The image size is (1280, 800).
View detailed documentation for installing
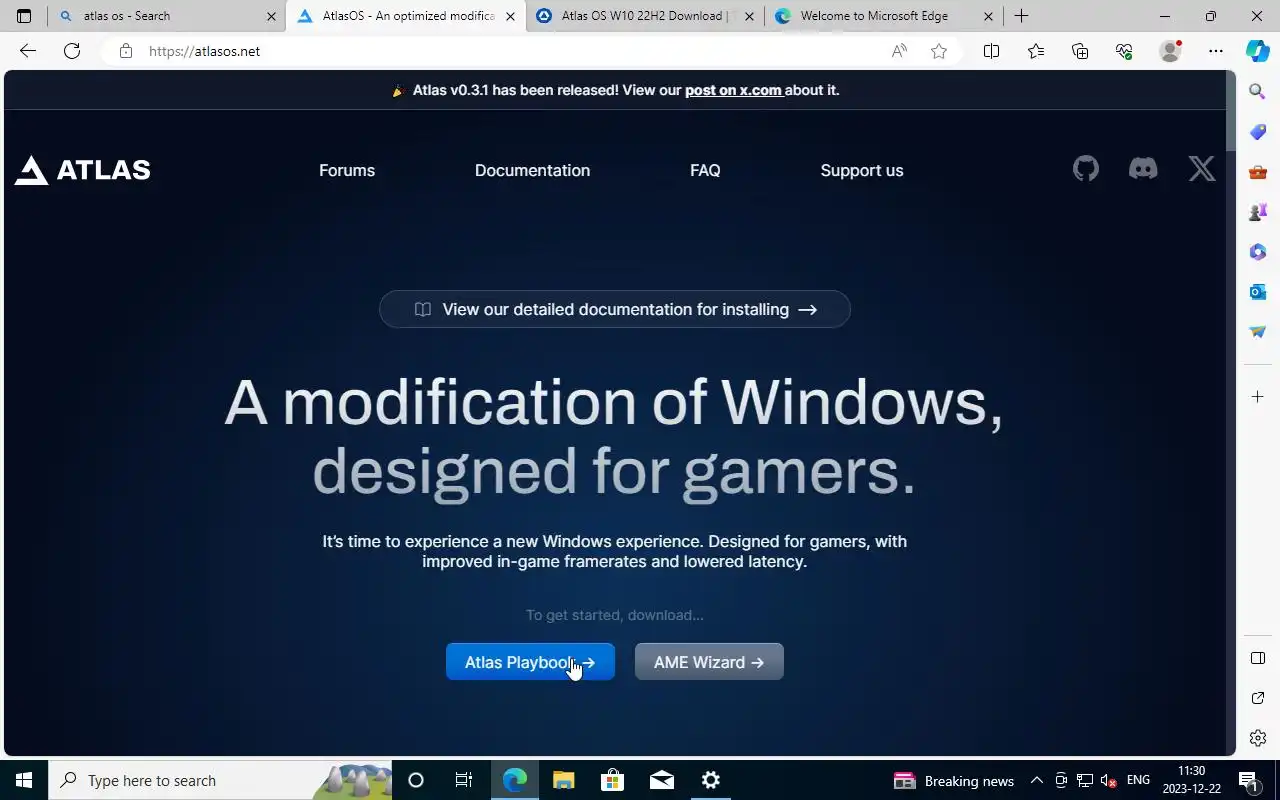pyautogui.click(x=615, y=309)
